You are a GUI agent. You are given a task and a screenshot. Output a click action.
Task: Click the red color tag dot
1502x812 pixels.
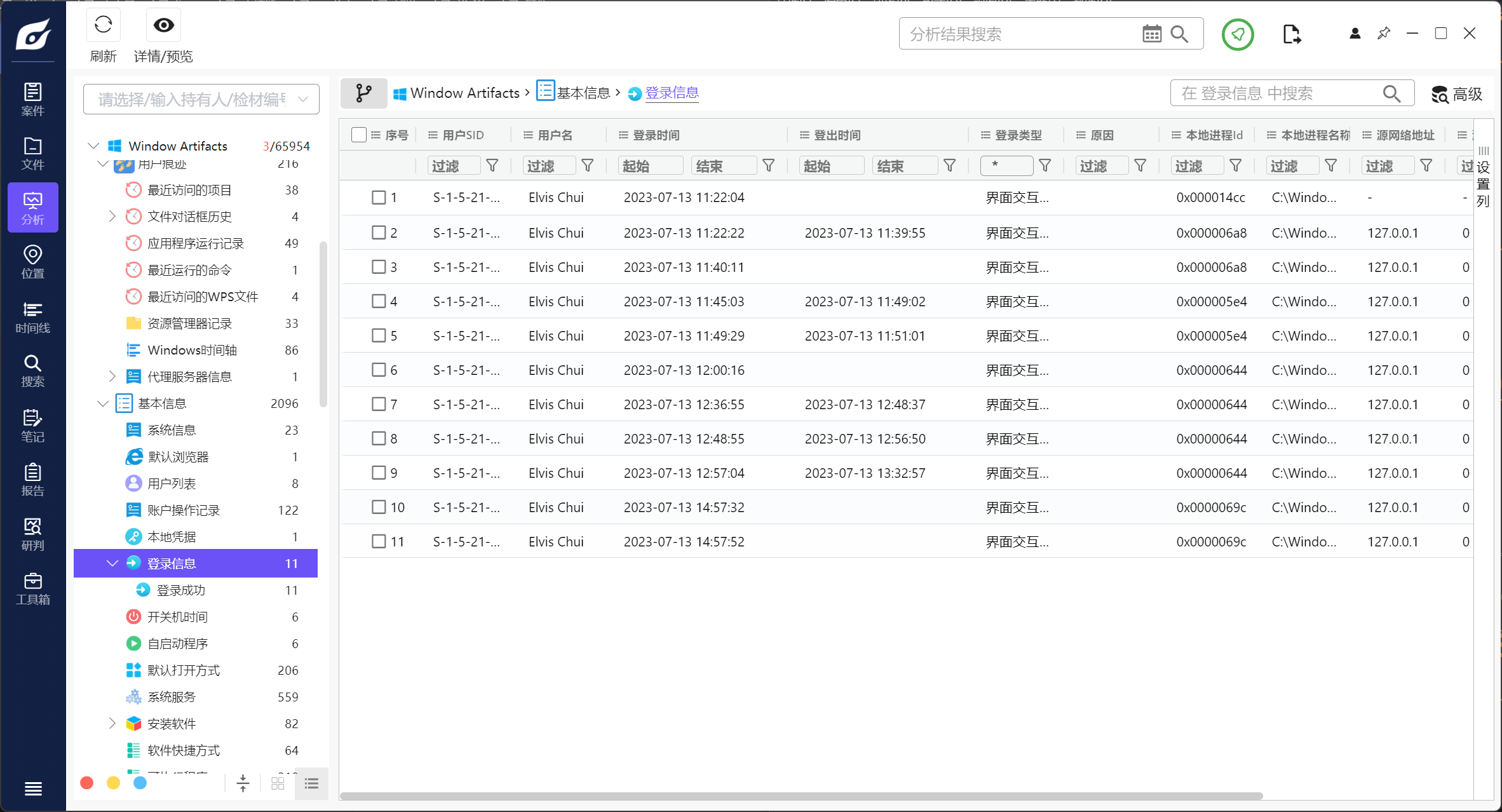[x=87, y=783]
